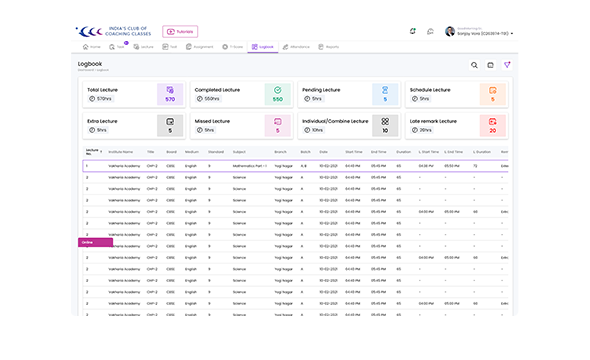Click the Schedule Lecture orange icon tile
The image size is (590, 360).
493,94
